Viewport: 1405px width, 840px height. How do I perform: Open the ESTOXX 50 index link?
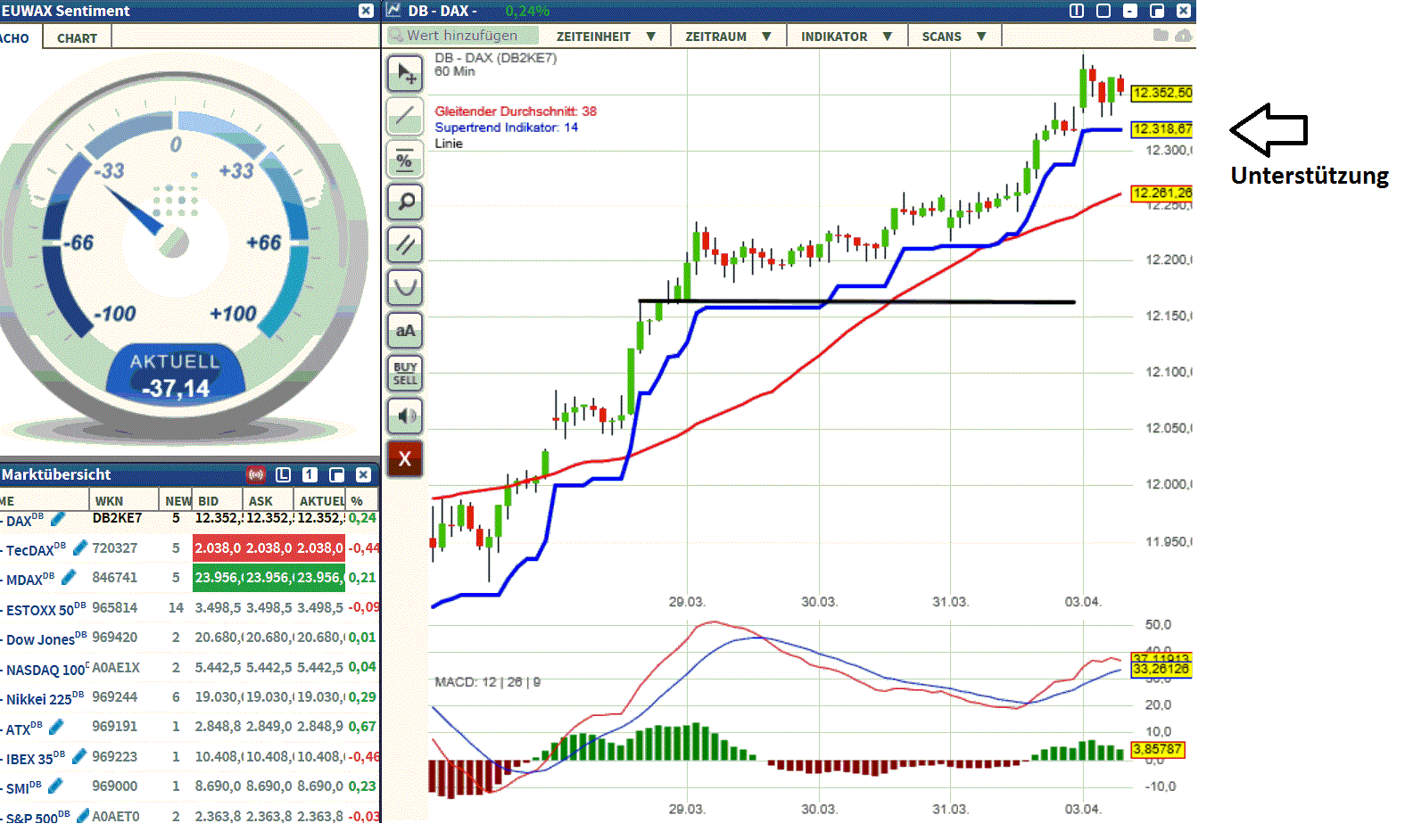click(45, 609)
